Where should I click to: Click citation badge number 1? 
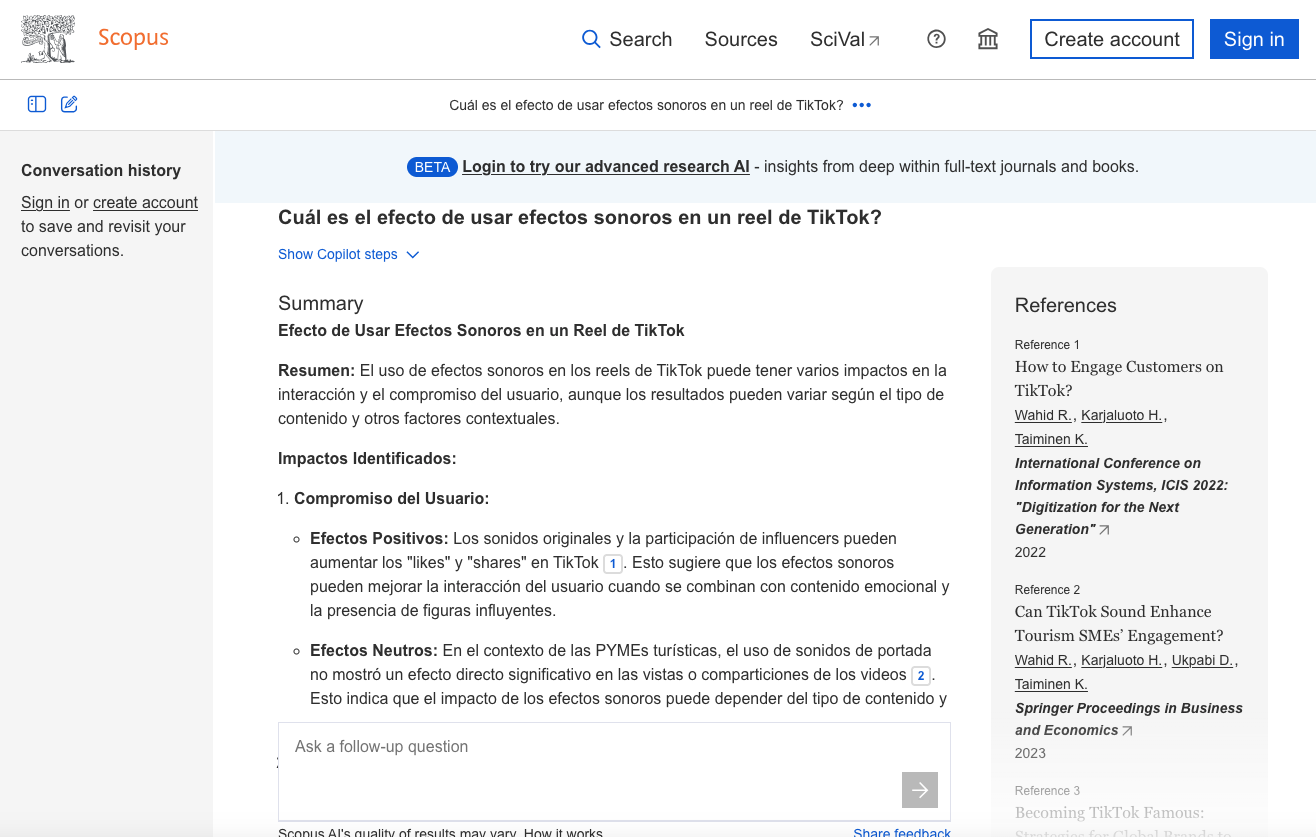[613, 563]
